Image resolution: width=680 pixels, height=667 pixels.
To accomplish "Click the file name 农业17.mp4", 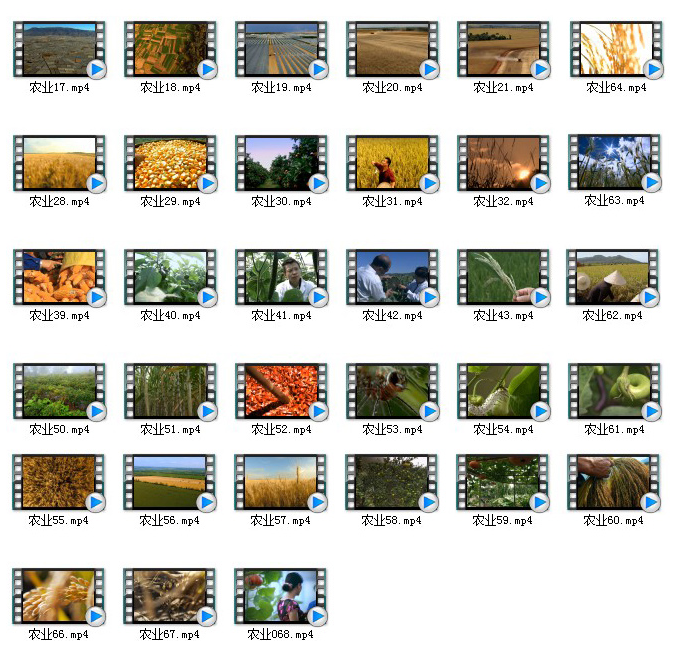I will tap(59, 88).
